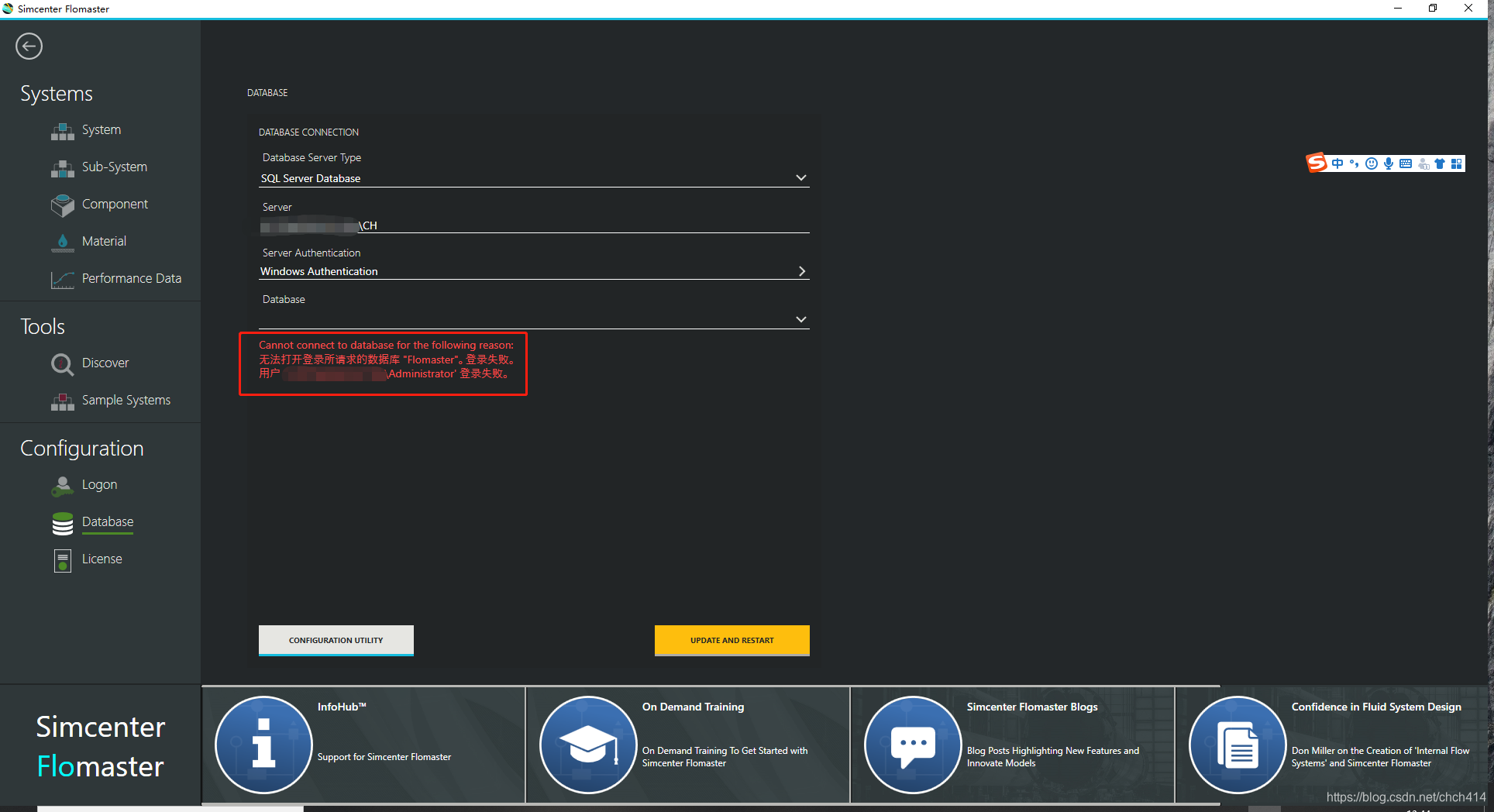Expand Database Server Type dropdown
Image resolution: width=1494 pixels, height=812 pixels.
801,178
